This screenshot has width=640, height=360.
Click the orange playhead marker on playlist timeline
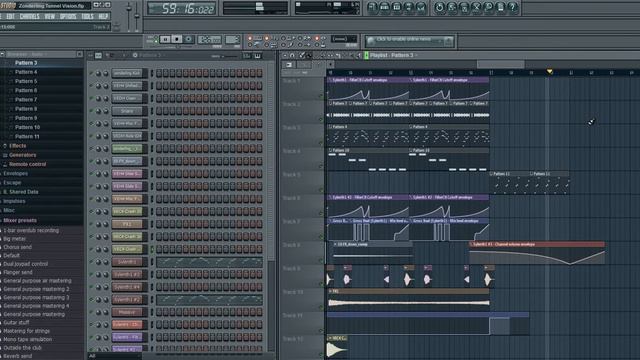(549, 72)
